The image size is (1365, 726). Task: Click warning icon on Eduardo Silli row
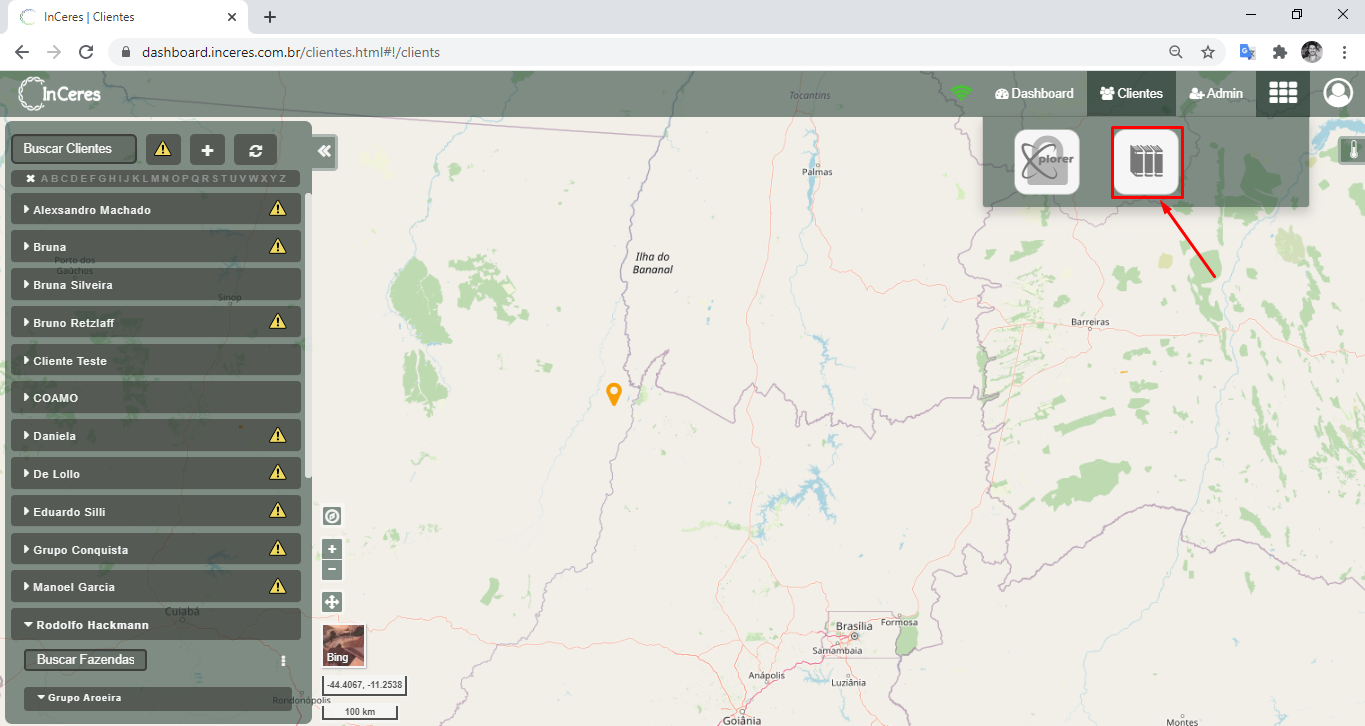click(278, 511)
